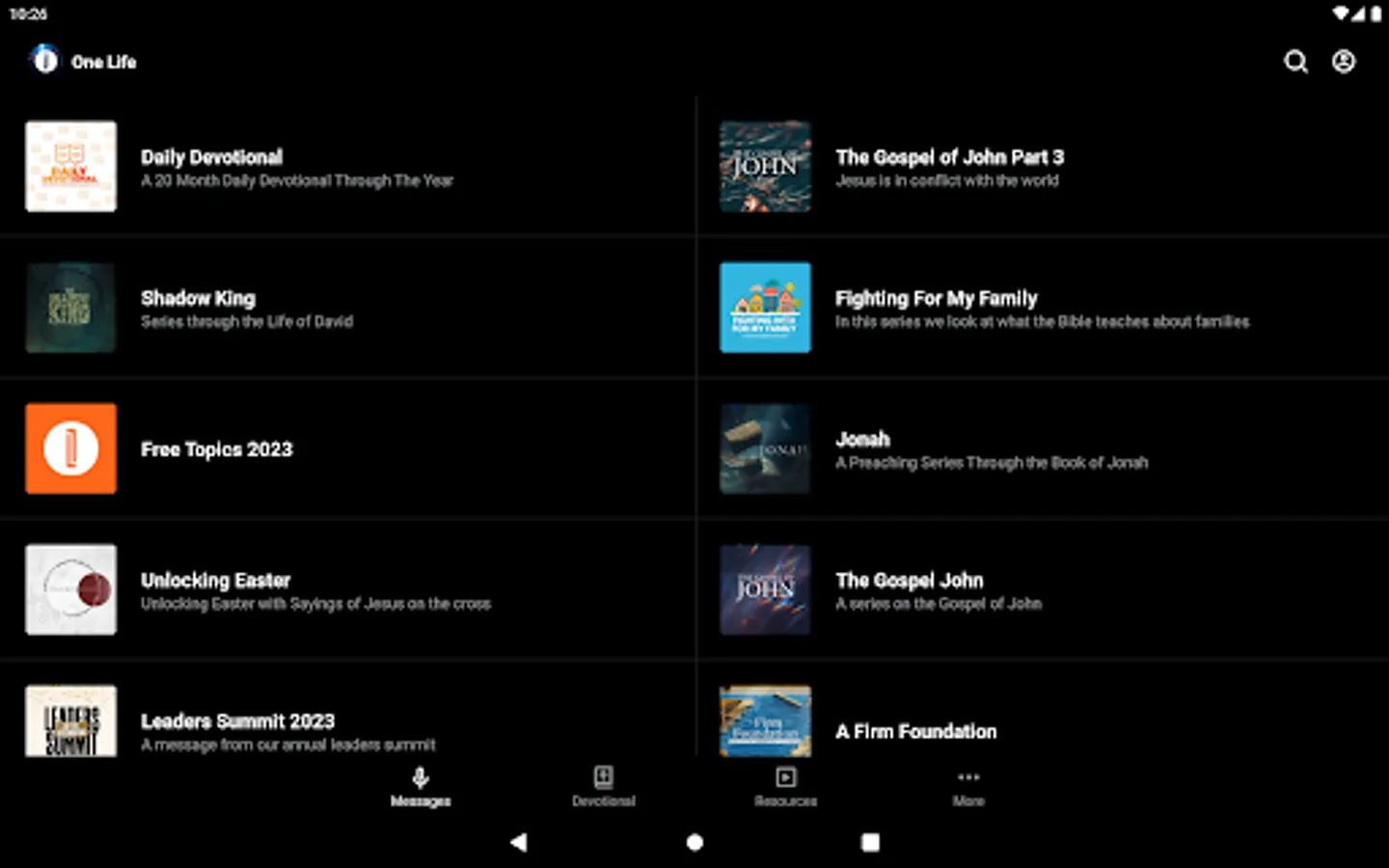Viewport: 1389px width, 868px height.
Task: Click the subtitle about what the Bible teaches families
Action: (x=1043, y=321)
